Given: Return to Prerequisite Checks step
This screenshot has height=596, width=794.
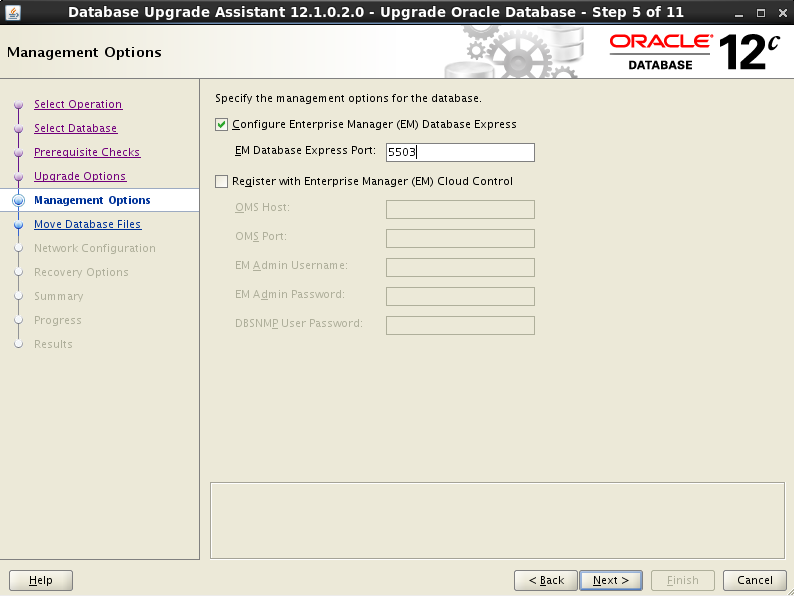Looking at the screenshot, I should 87,152.
